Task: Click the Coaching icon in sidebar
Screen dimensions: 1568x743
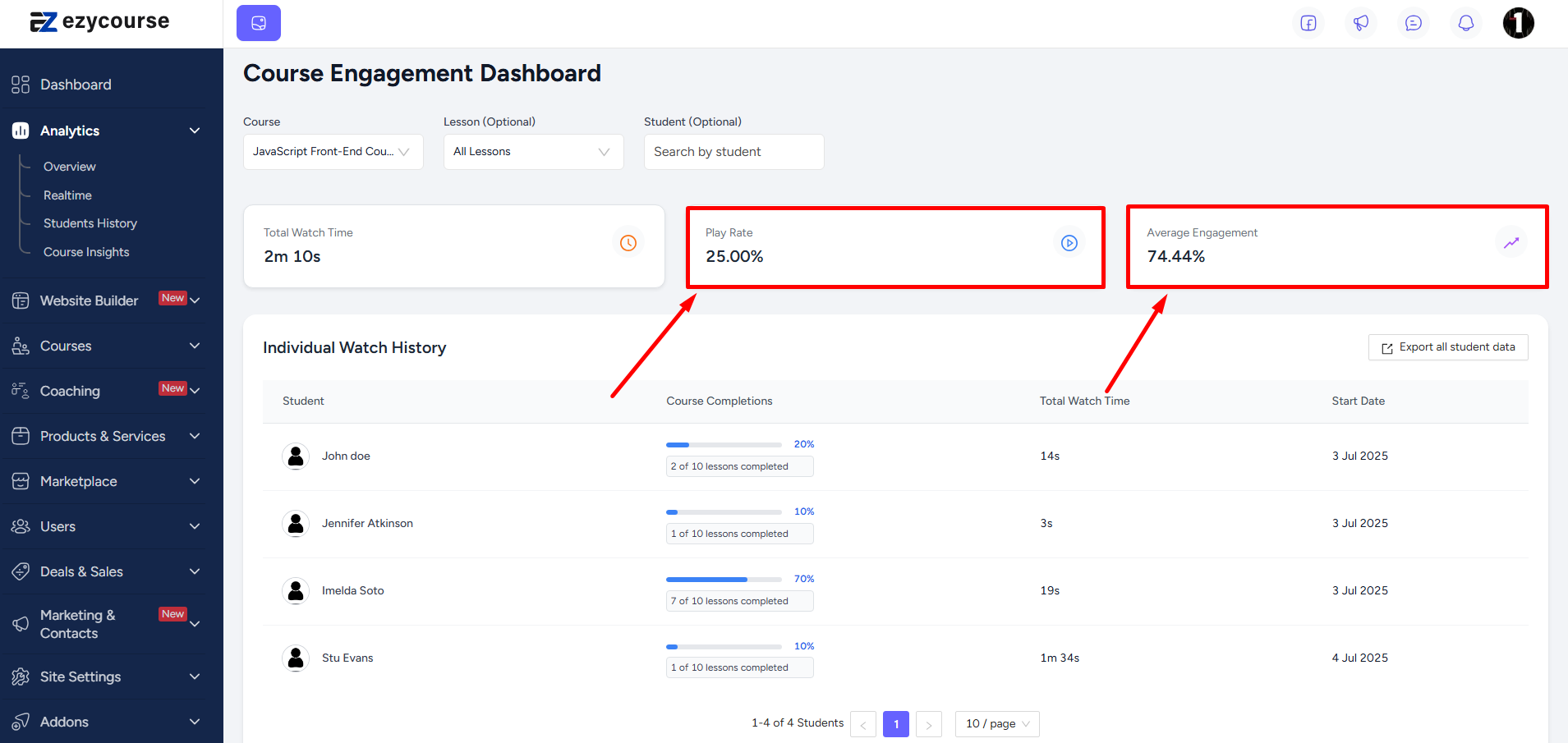Action: [21, 391]
